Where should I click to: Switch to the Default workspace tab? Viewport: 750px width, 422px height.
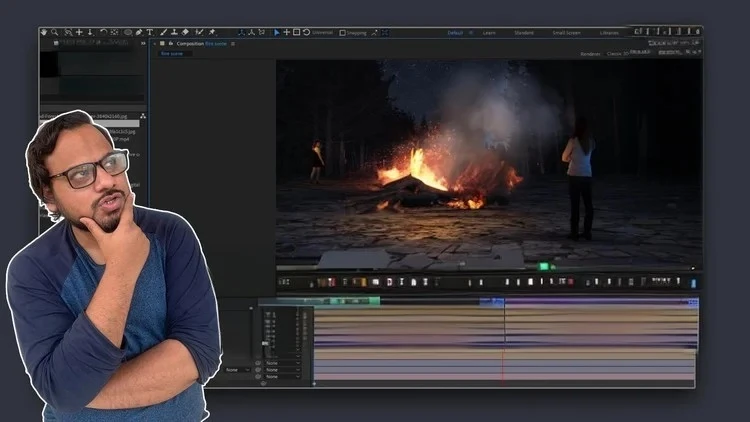455,32
